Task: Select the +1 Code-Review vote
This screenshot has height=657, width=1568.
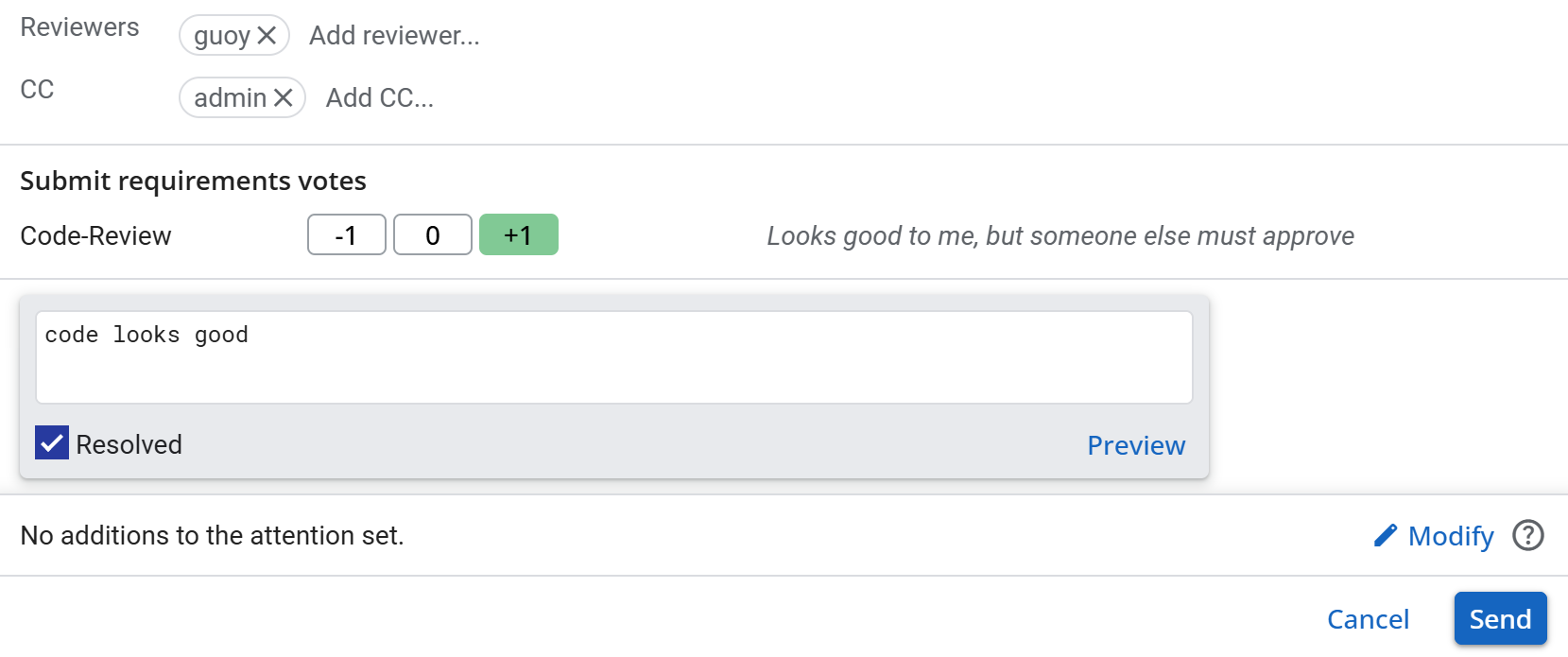Action: coord(518,235)
